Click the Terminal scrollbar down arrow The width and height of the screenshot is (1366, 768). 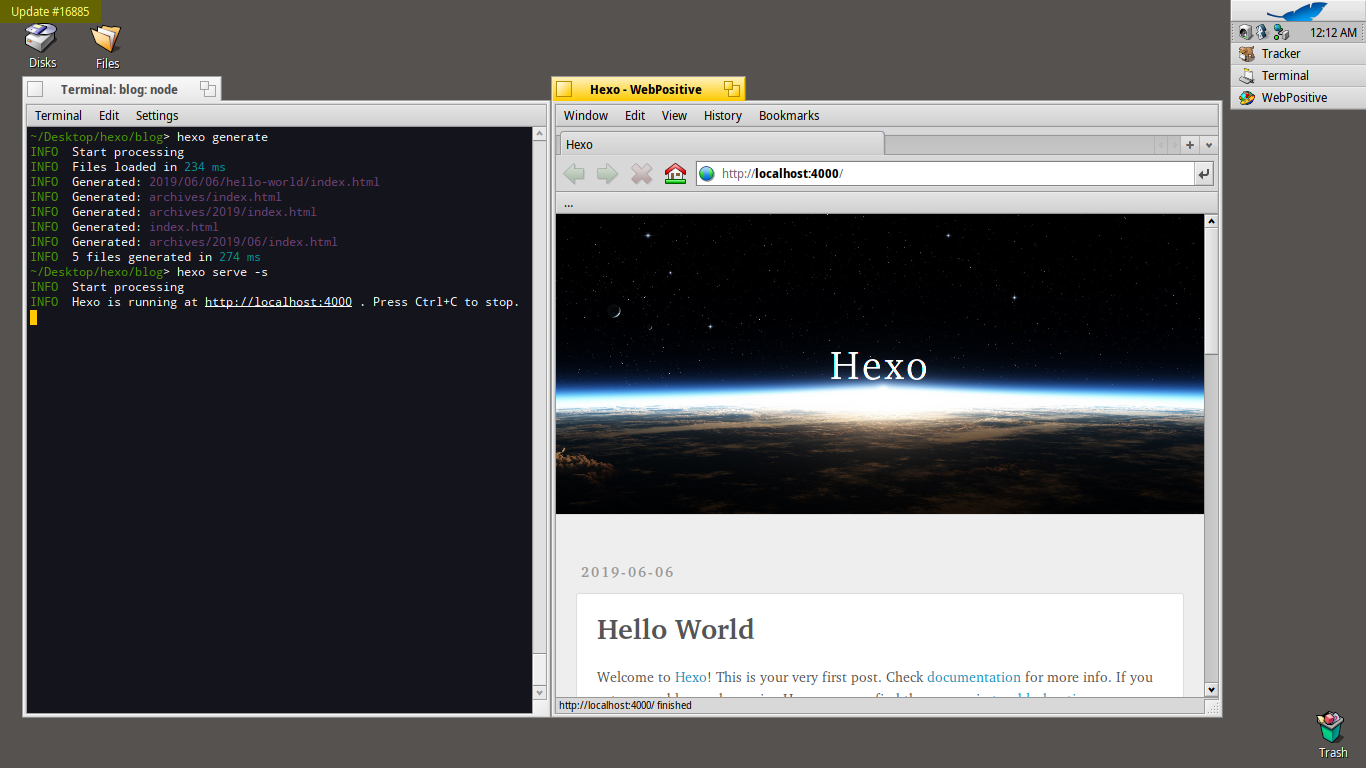(x=540, y=692)
